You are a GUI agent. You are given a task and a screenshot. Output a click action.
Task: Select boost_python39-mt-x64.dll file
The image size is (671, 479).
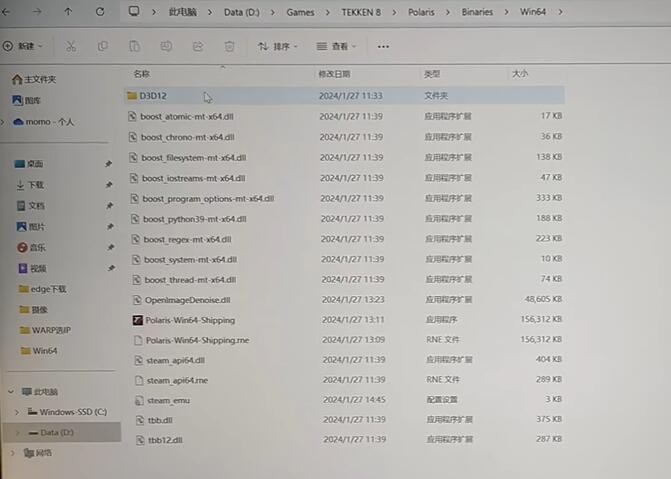coord(346,219)
